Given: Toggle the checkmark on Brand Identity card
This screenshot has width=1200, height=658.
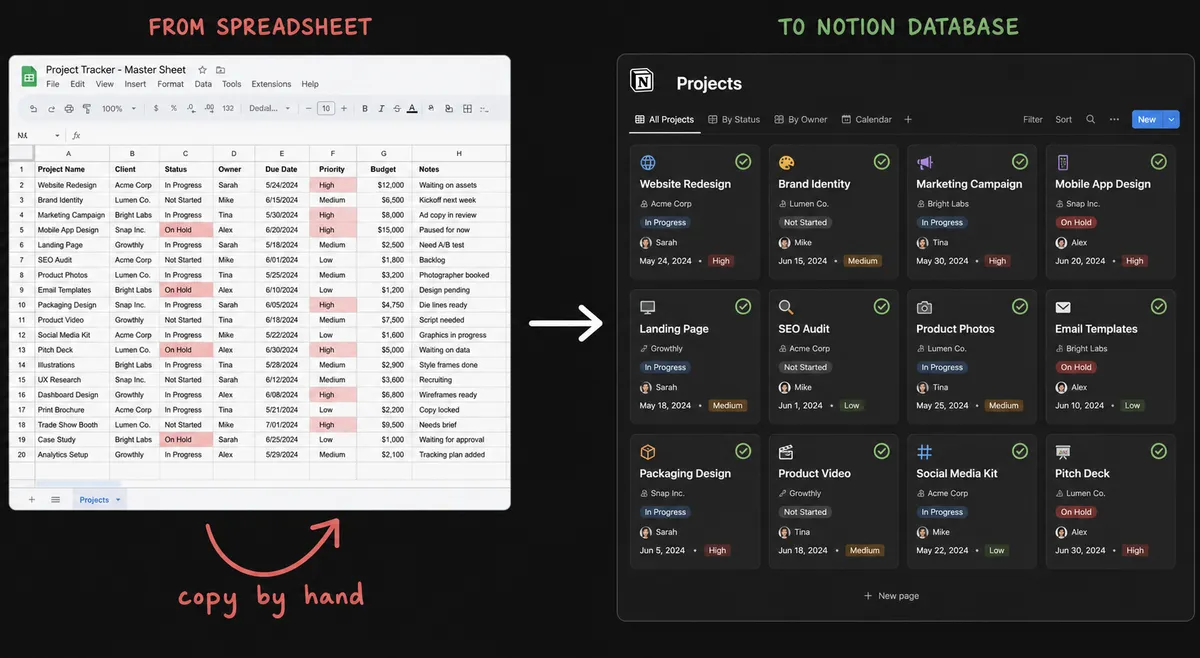Looking at the screenshot, I should [x=881, y=161].
